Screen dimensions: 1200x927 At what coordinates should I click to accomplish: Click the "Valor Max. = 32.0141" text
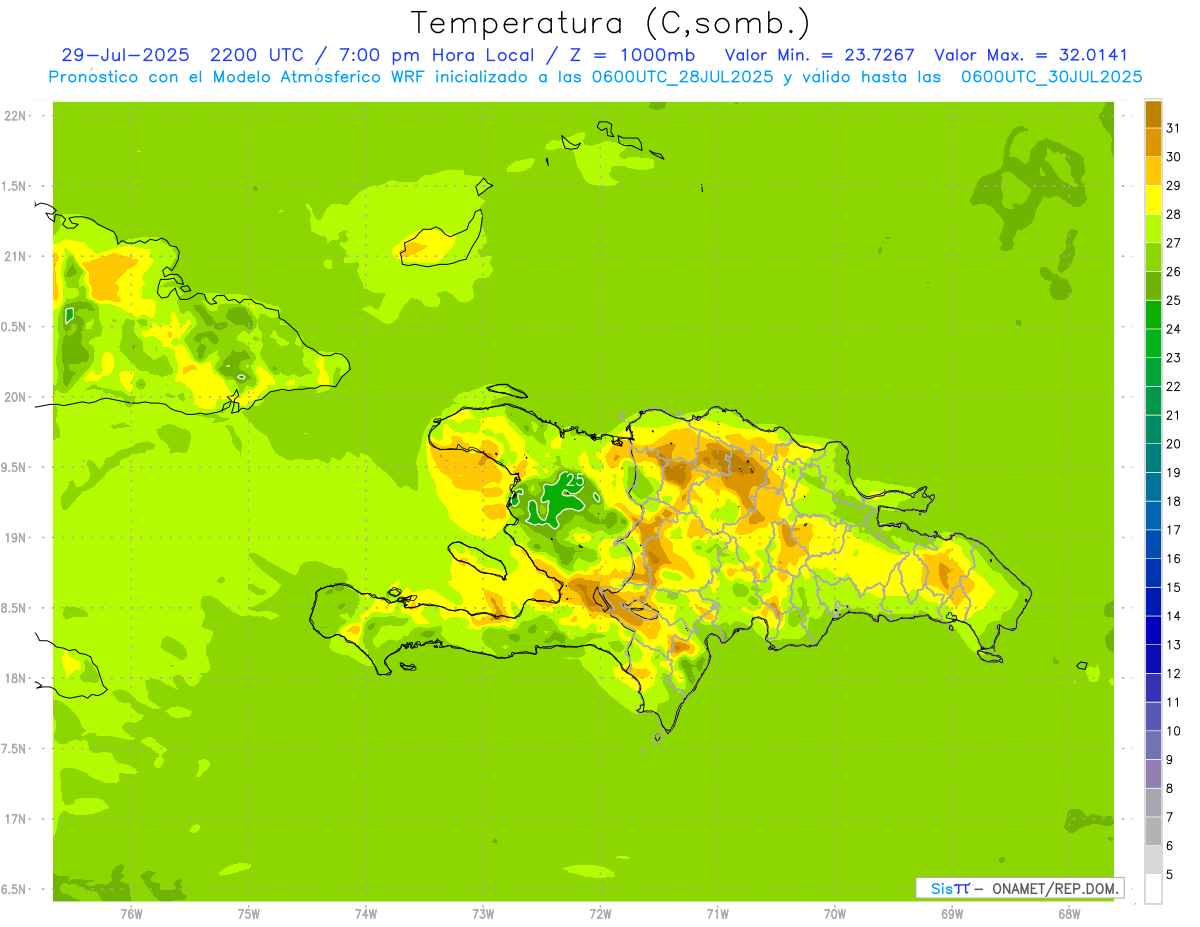coord(1031,55)
